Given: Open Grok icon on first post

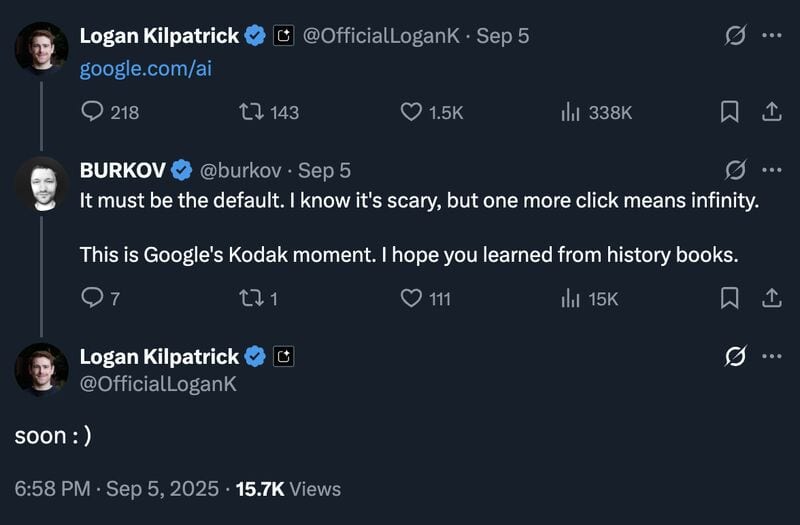Looking at the screenshot, I should [735, 36].
